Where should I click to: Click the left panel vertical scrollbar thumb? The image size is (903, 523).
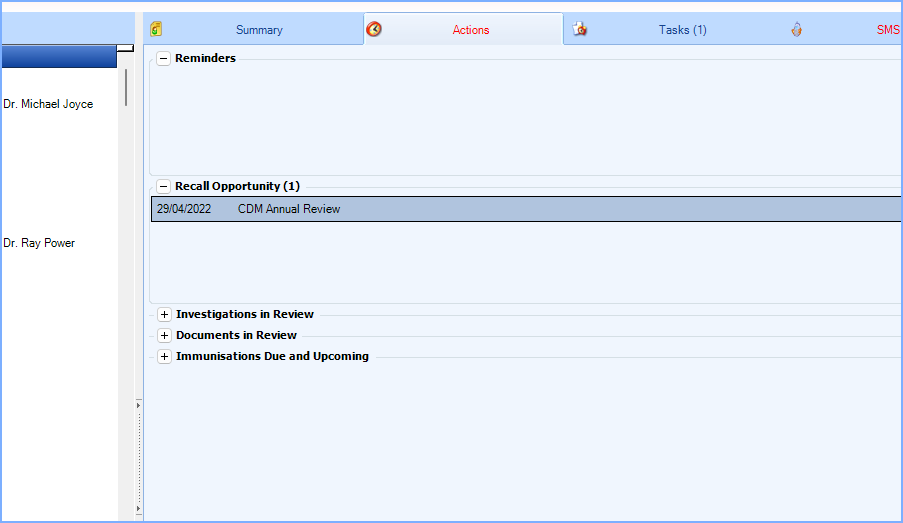point(125,87)
